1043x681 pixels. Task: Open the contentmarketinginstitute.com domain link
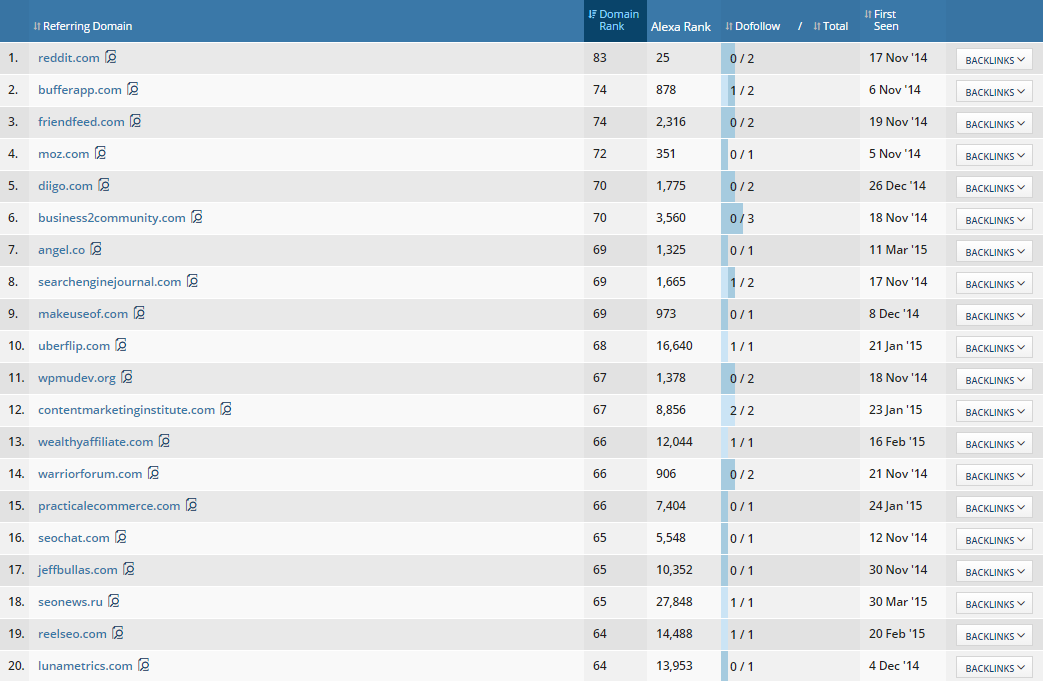[x=126, y=410]
